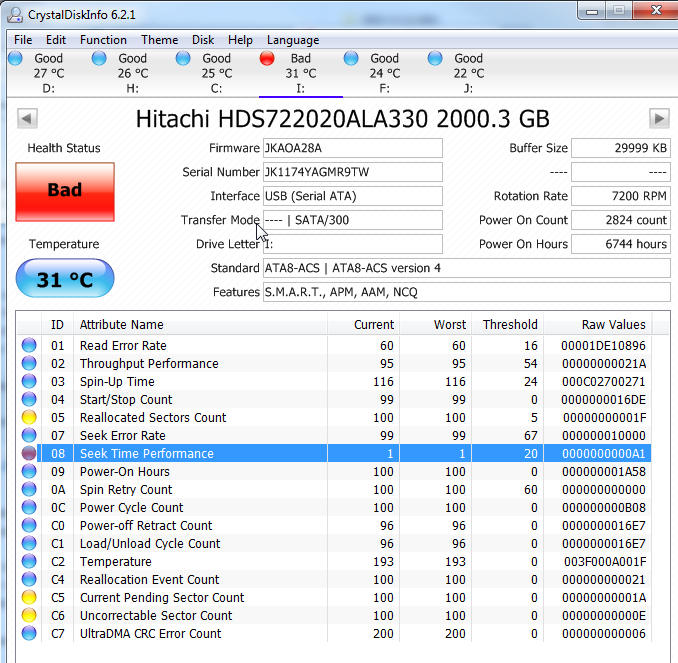The image size is (678, 663).
Task: Select the Reallocated Sectors Count attribute name
Action: point(153,417)
